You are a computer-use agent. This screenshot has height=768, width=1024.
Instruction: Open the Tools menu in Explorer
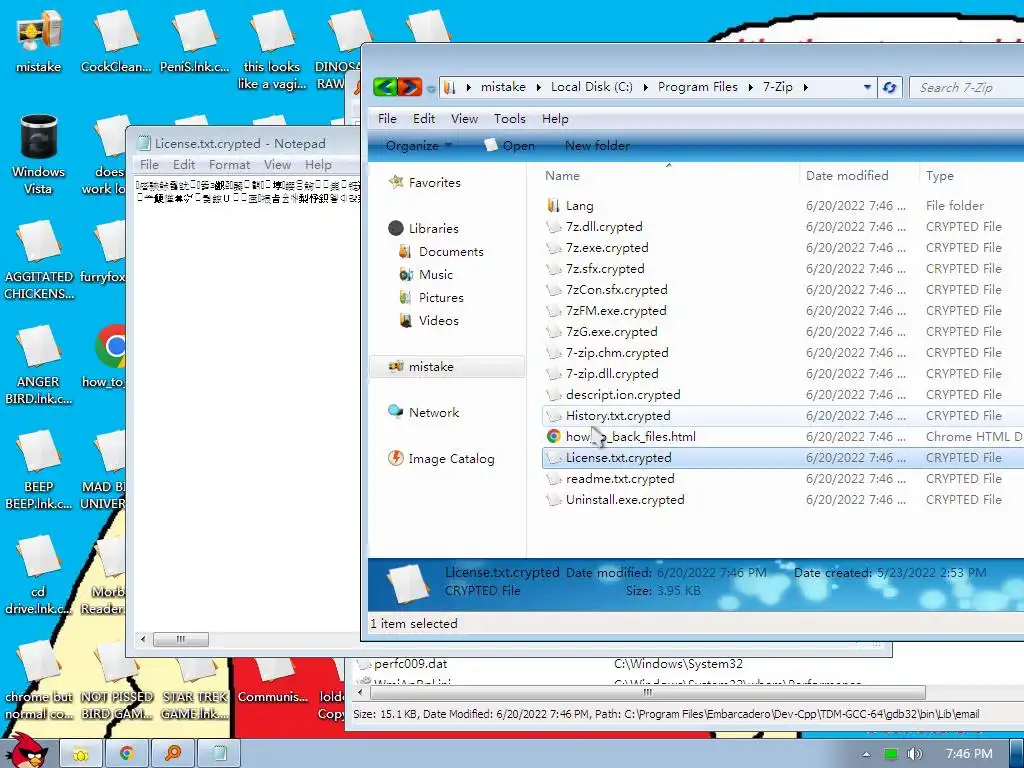(x=509, y=119)
